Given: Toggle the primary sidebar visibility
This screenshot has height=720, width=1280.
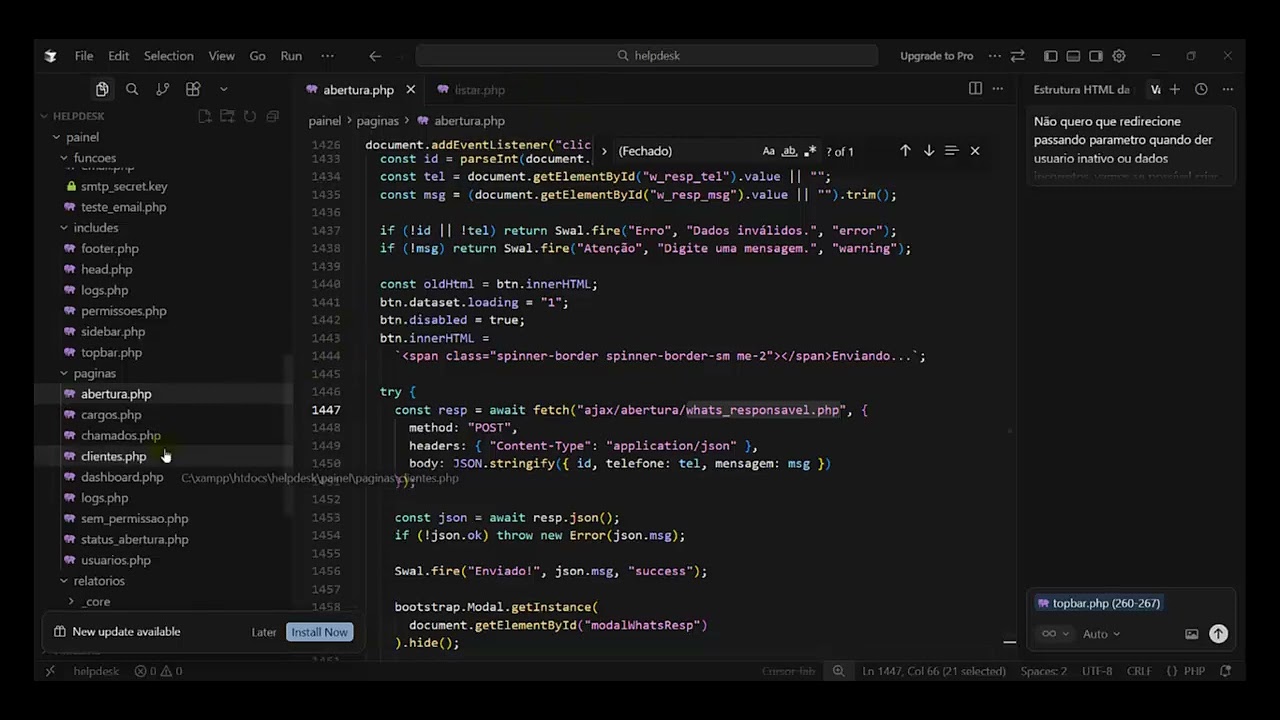Looking at the screenshot, I should [x=1050, y=56].
